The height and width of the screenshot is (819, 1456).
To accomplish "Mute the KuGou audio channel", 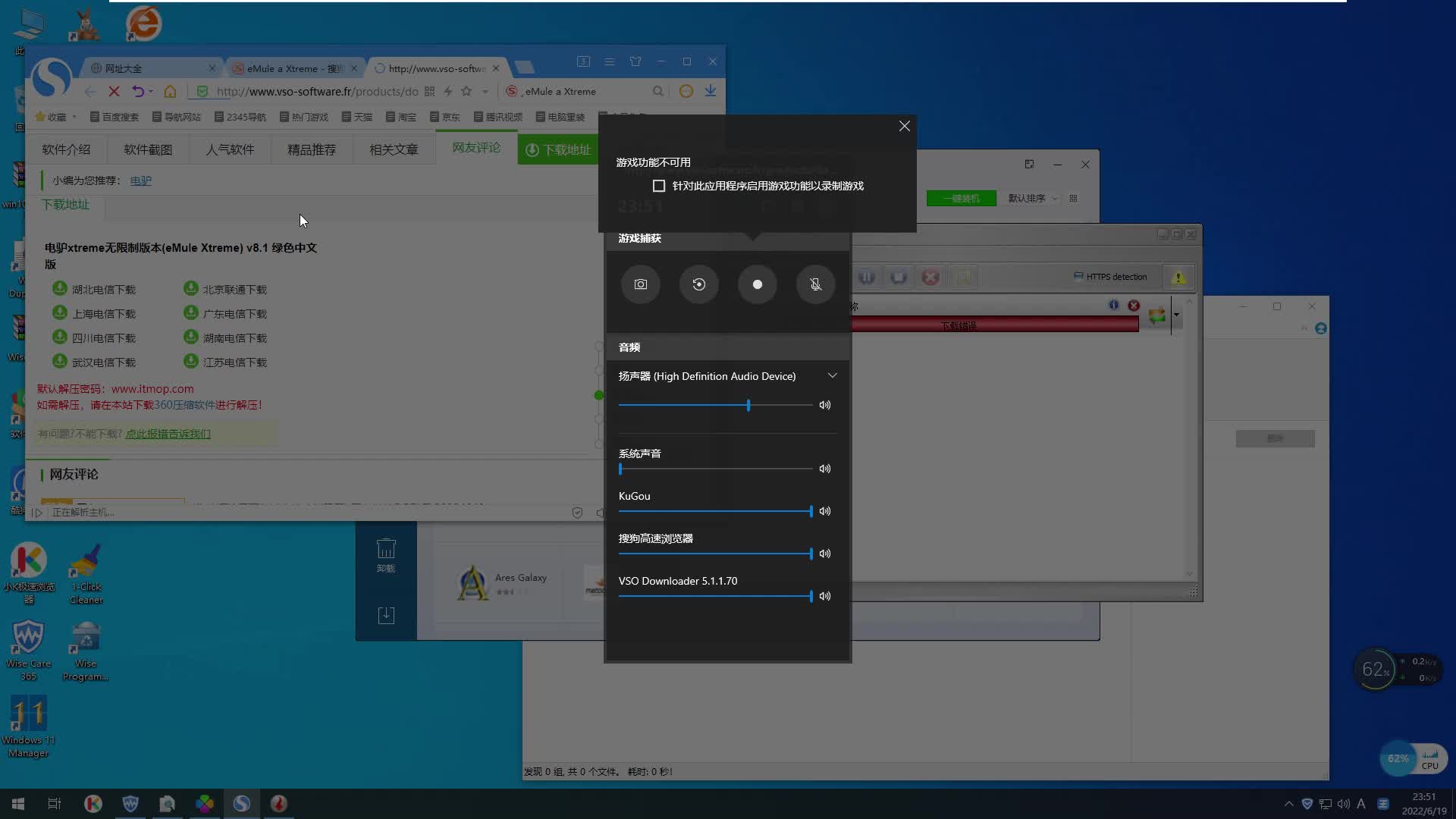I will tap(825, 511).
